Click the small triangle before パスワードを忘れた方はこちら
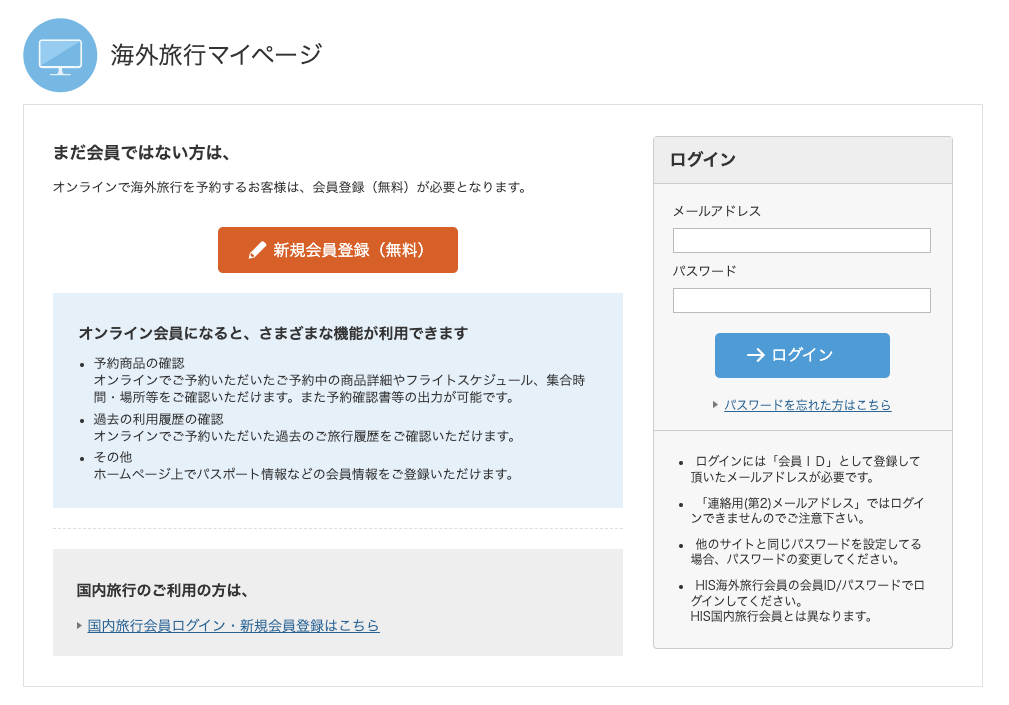 (715, 405)
